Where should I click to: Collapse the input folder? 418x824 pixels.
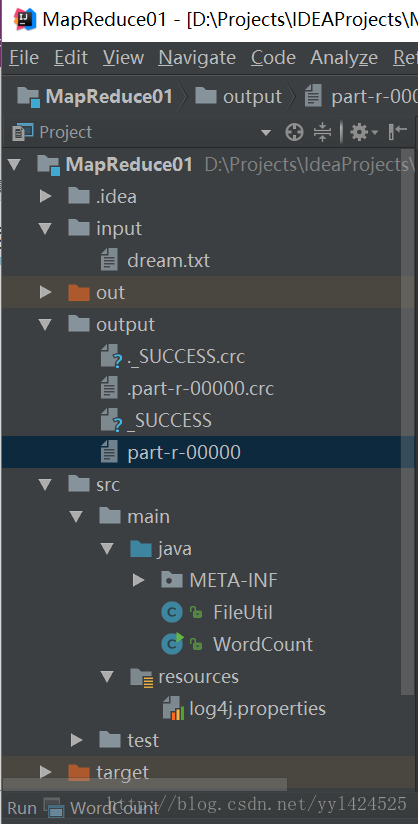coord(46,229)
